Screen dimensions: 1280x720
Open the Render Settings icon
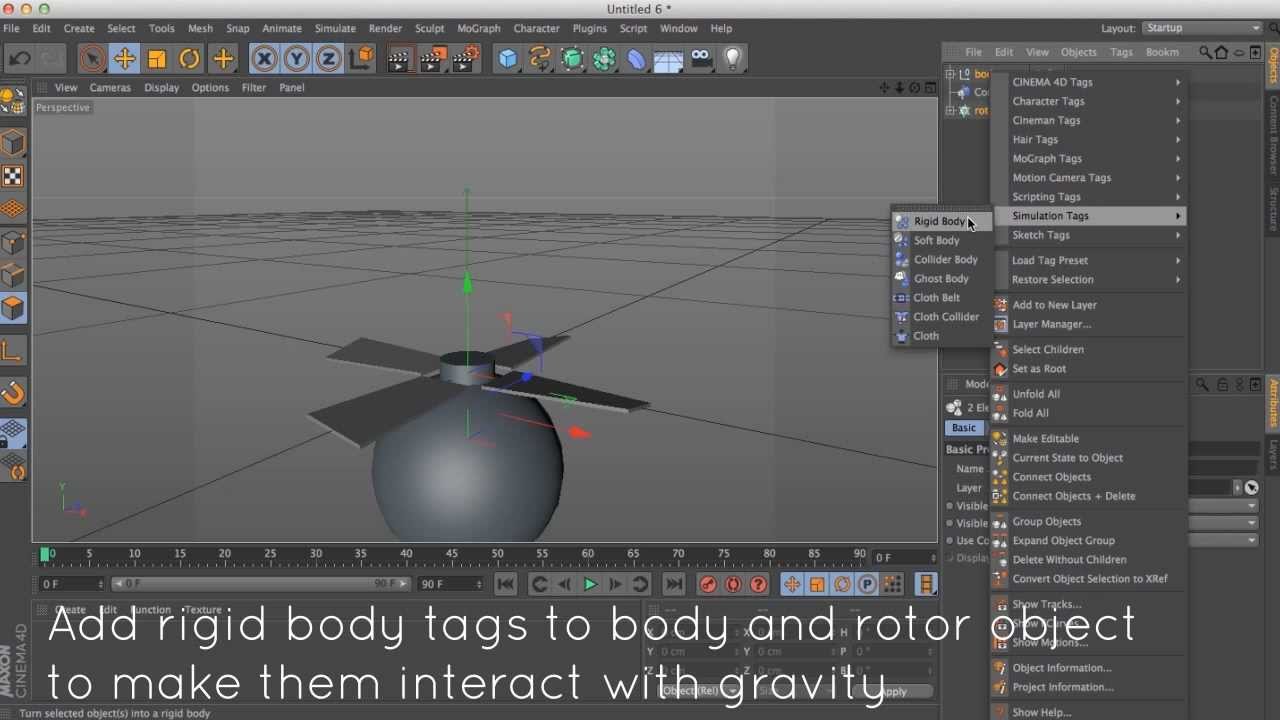pyautogui.click(x=466, y=59)
